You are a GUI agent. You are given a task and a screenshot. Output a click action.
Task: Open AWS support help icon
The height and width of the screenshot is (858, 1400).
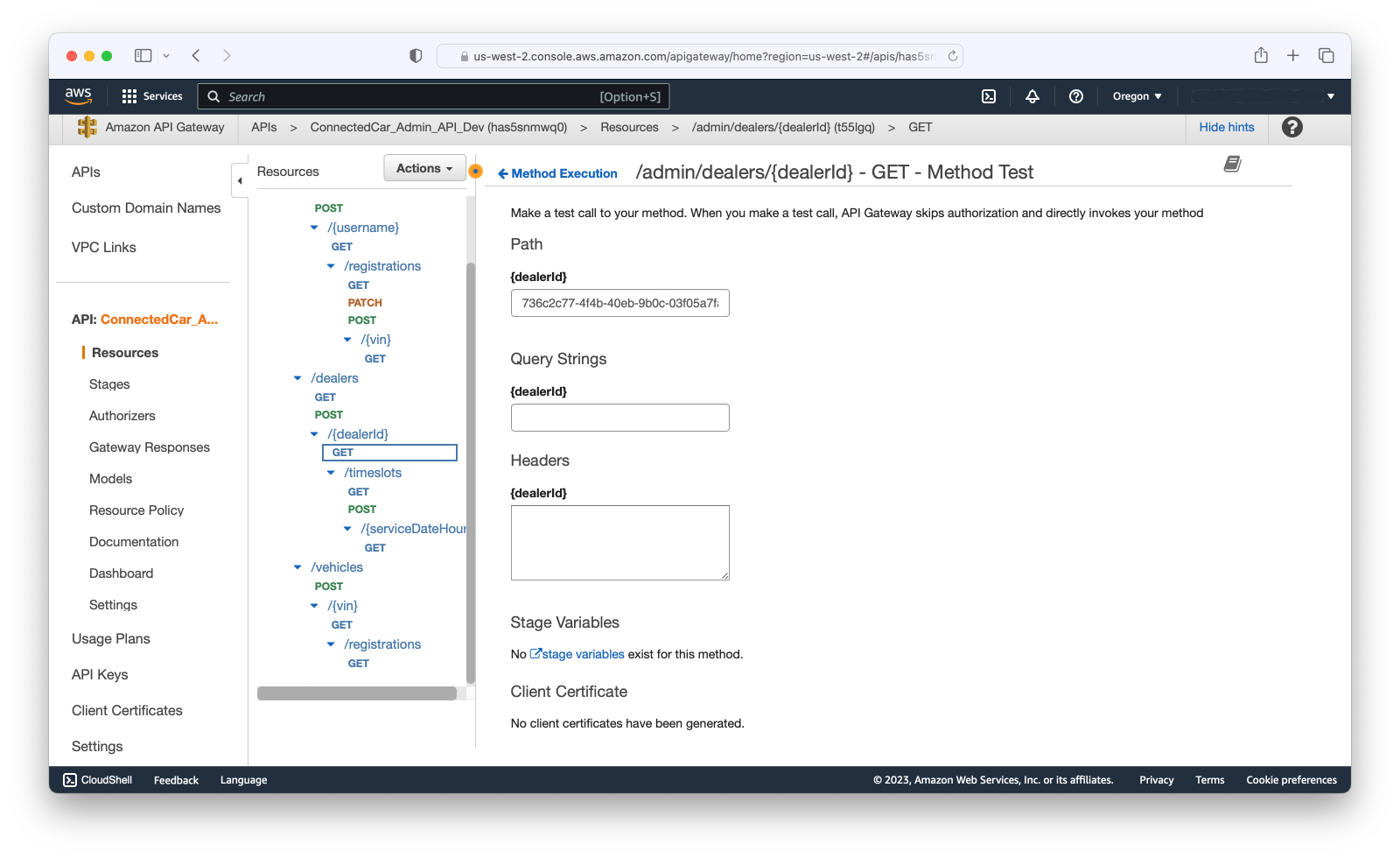tap(1076, 96)
